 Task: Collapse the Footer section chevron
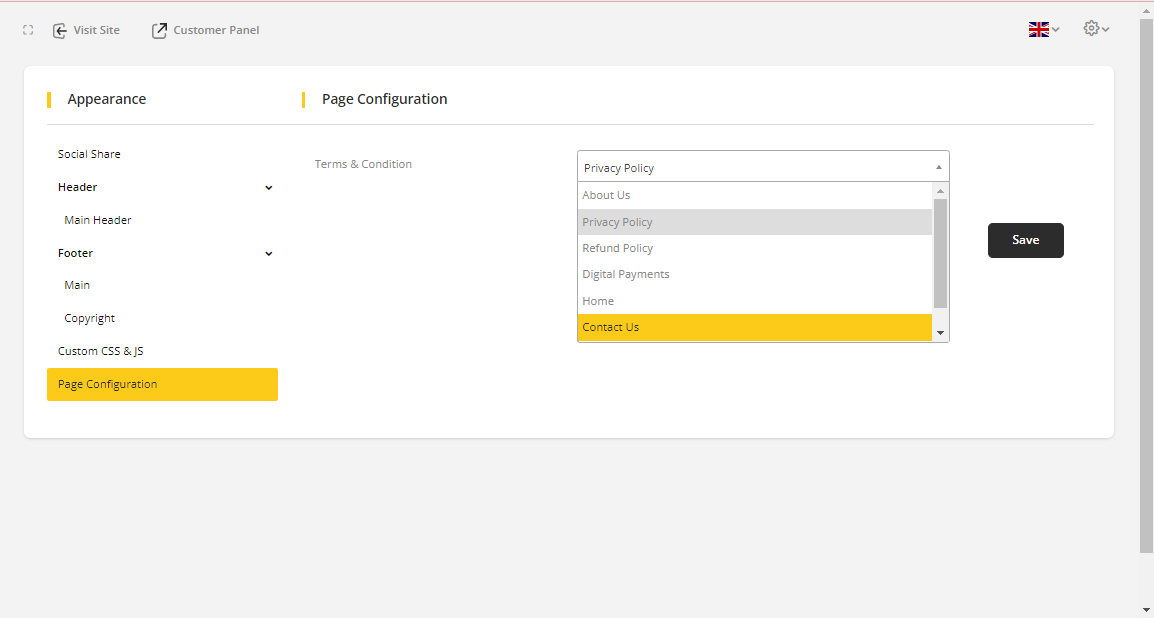(x=268, y=254)
